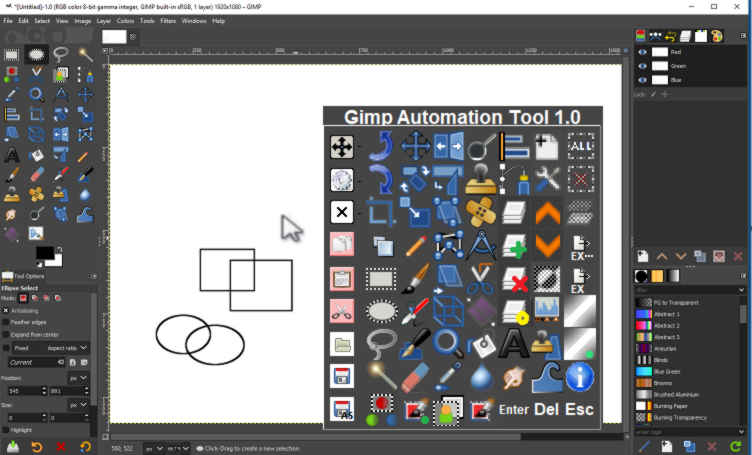Click the orange up chevron in Automation Tool

(547, 212)
